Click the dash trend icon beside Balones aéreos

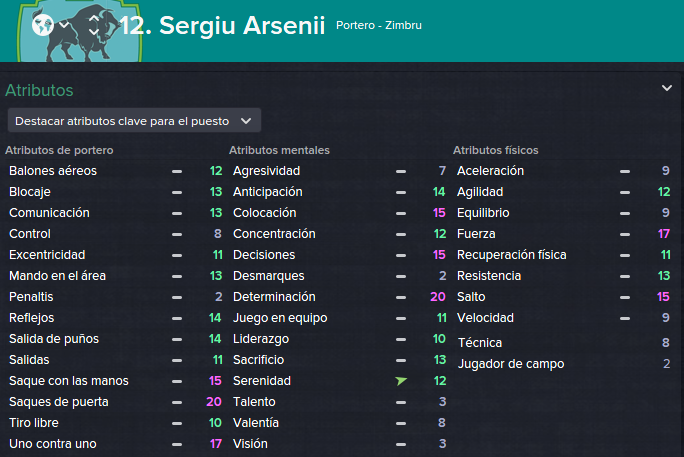pos(177,171)
